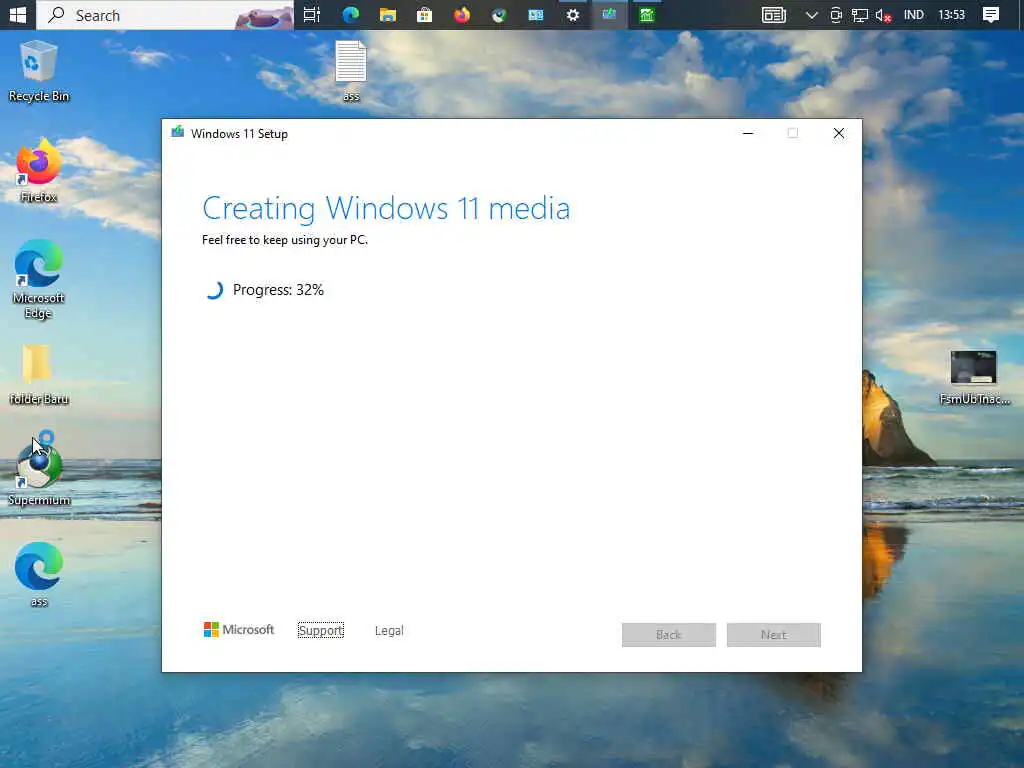Viewport: 1024px width, 768px height.
Task: Select the Supermium desktop shortcut
Action: click(39, 469)
